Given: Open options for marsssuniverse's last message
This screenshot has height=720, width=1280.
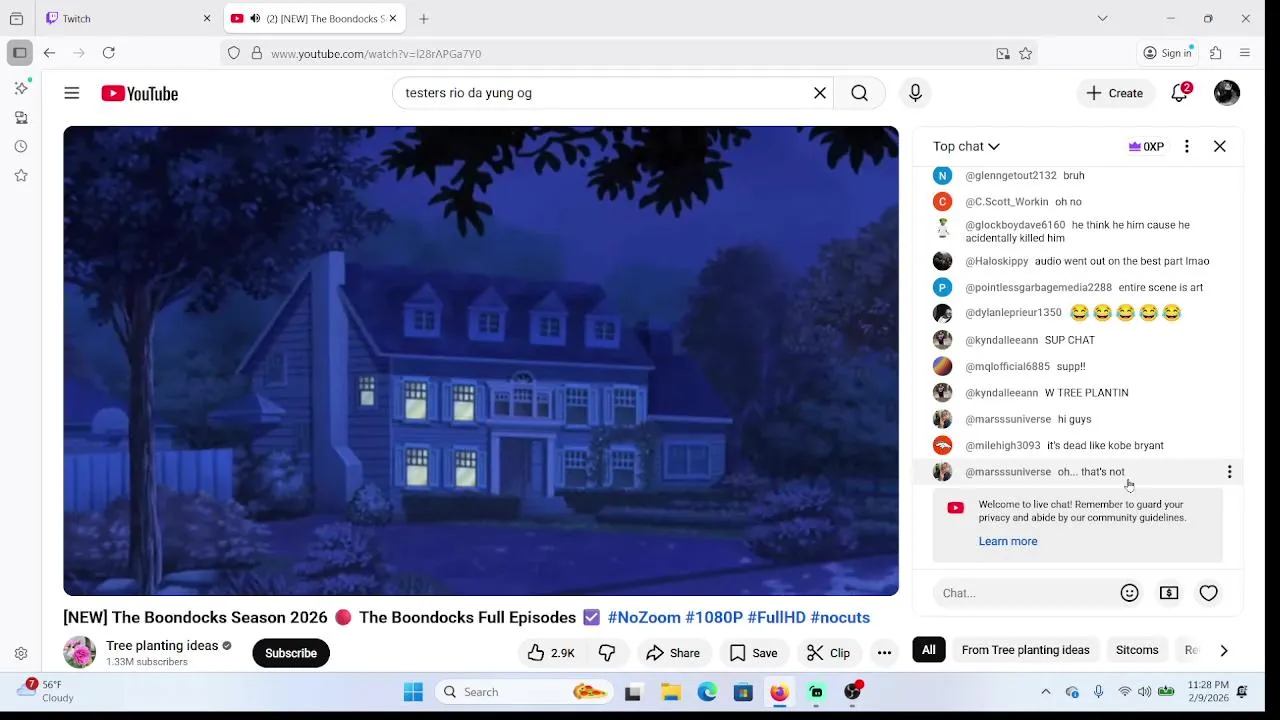Looking at the screenshot, I should pyautogui.click(x=1229, y=472).
